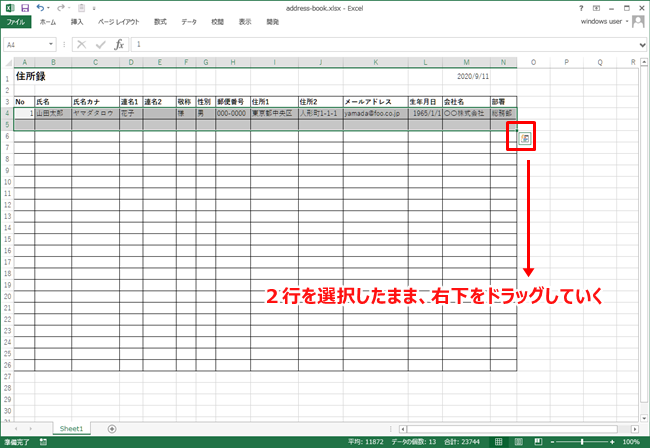Click the zoom slider handle
This screenshot has width=650, height=448.
(x=582, y=442)
